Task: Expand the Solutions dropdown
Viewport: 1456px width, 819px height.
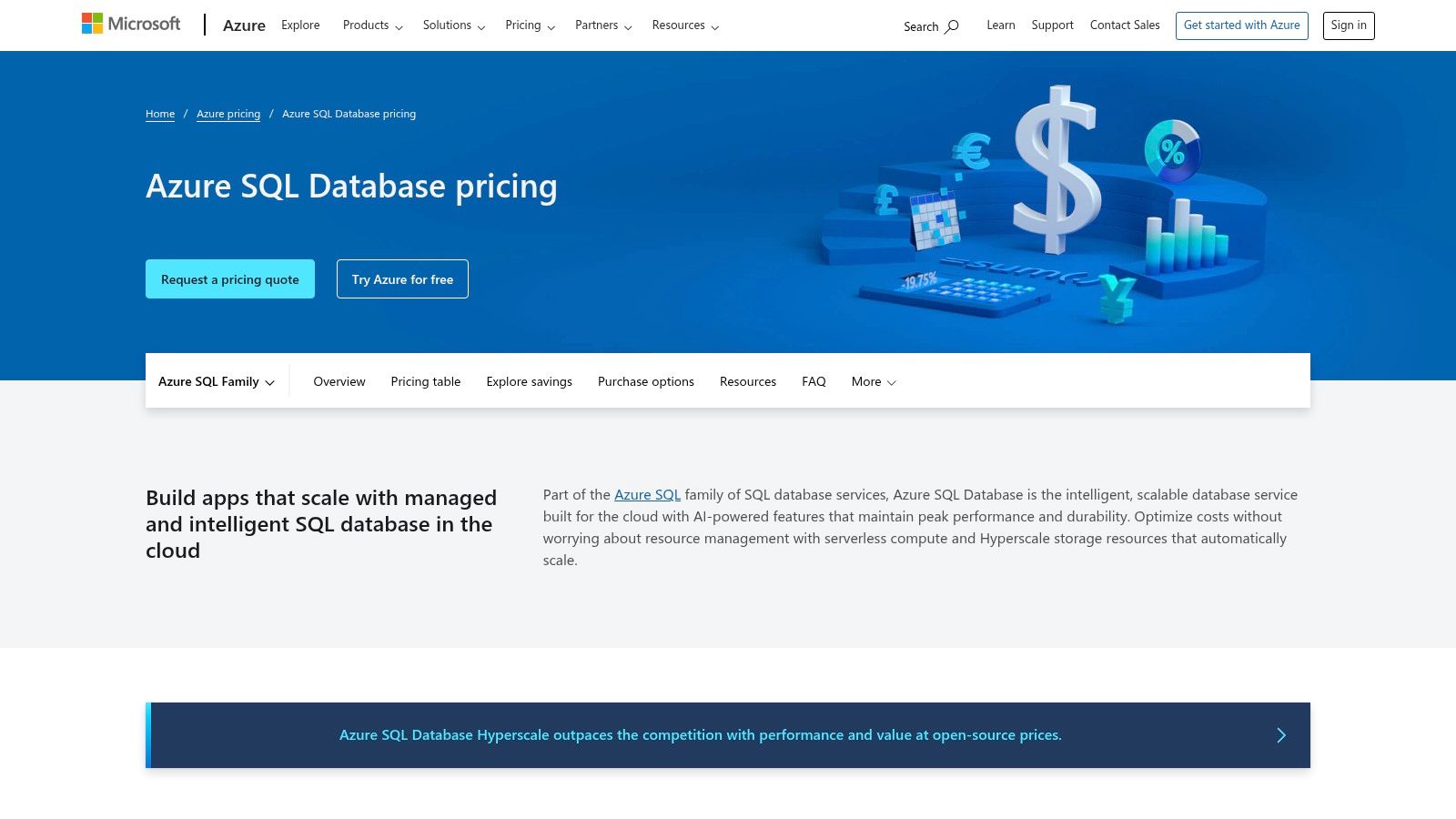Action: (x=454, y=25)
